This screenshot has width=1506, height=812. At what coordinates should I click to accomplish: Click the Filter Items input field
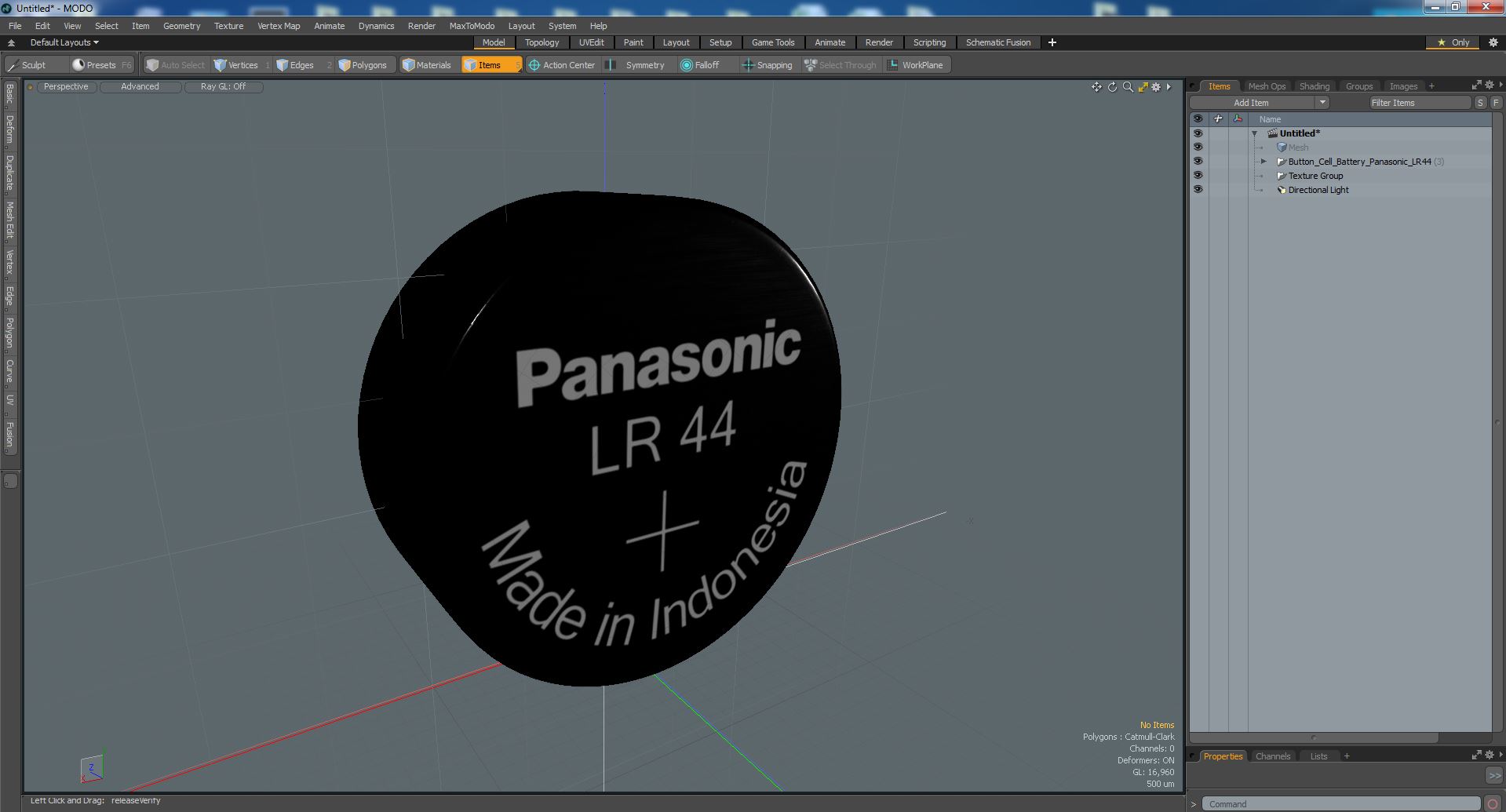click(x=1420, y=103)
